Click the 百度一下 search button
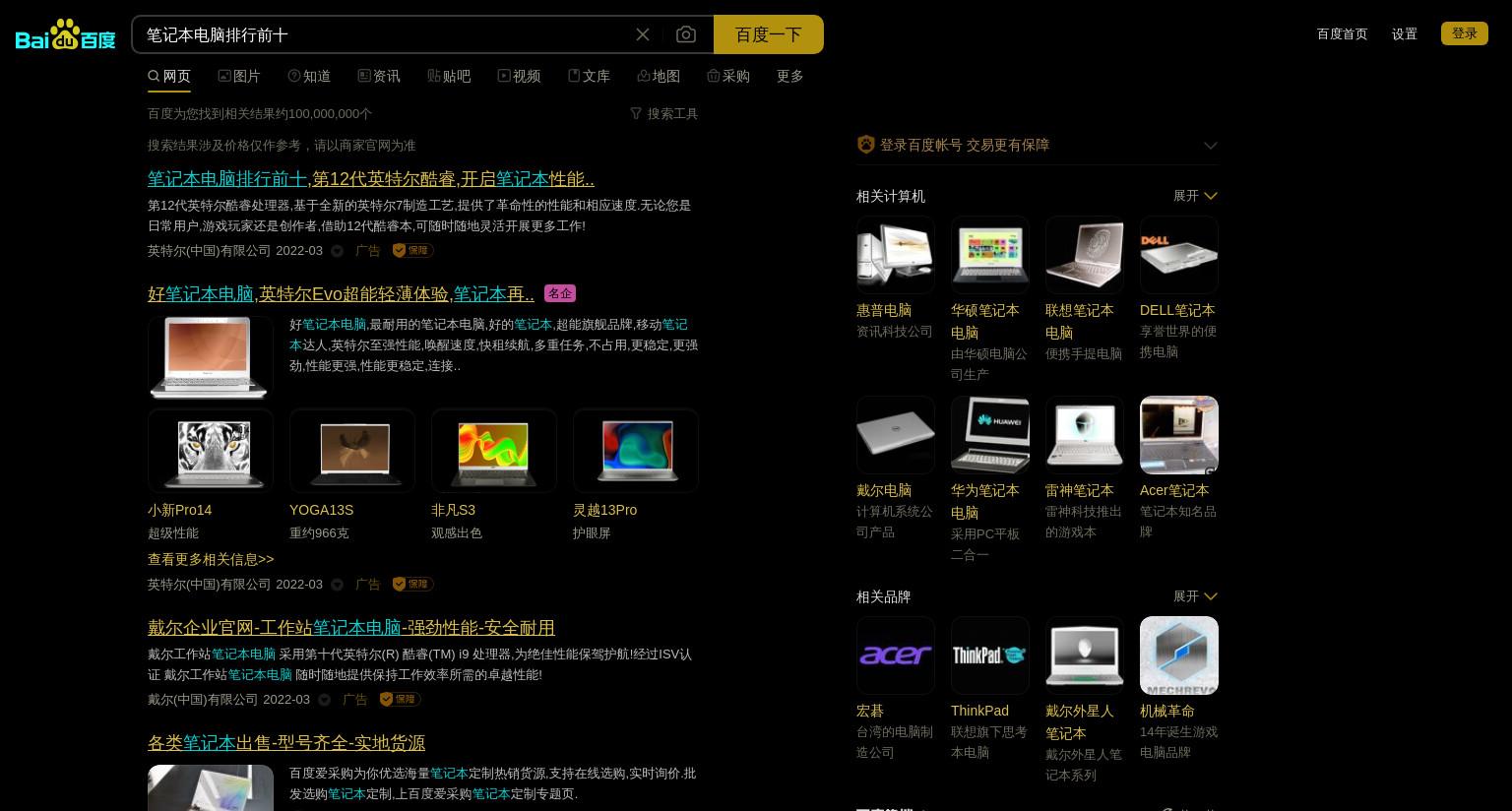Image resolution: width=1512 pixels, height=811 pixels. (x=769, y=34)
